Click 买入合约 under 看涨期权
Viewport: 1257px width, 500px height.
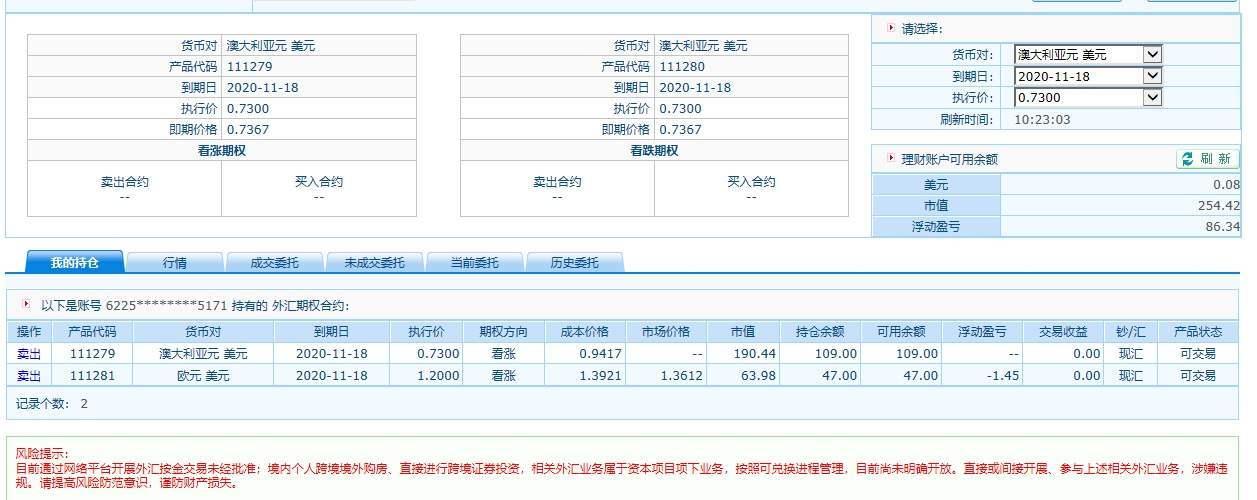tap(318, 182)
